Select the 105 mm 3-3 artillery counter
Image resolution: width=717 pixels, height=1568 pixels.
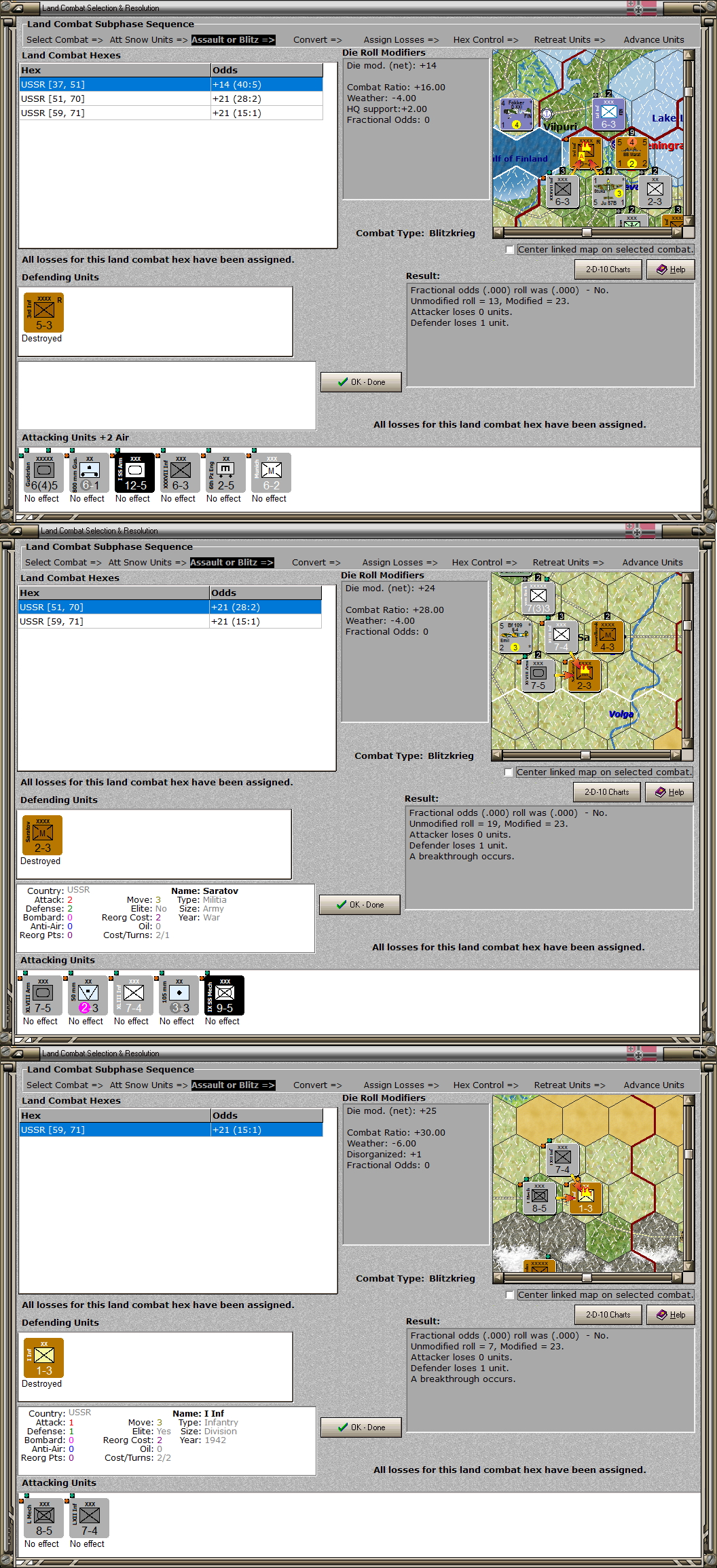[x=179, y=995]
